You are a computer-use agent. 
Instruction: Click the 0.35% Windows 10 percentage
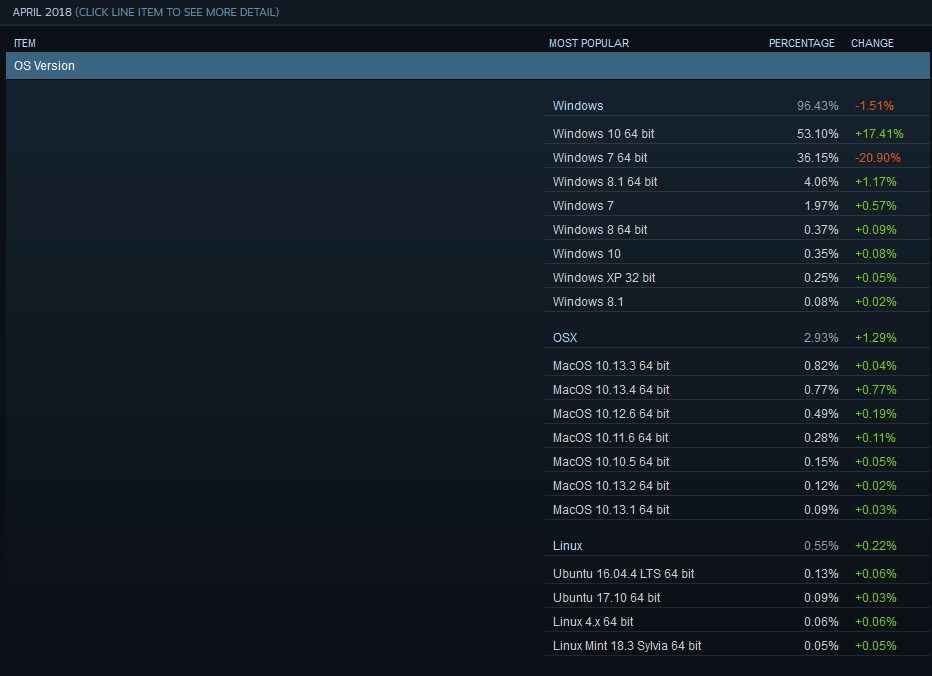pyautogui.click(x=821, y=254)
